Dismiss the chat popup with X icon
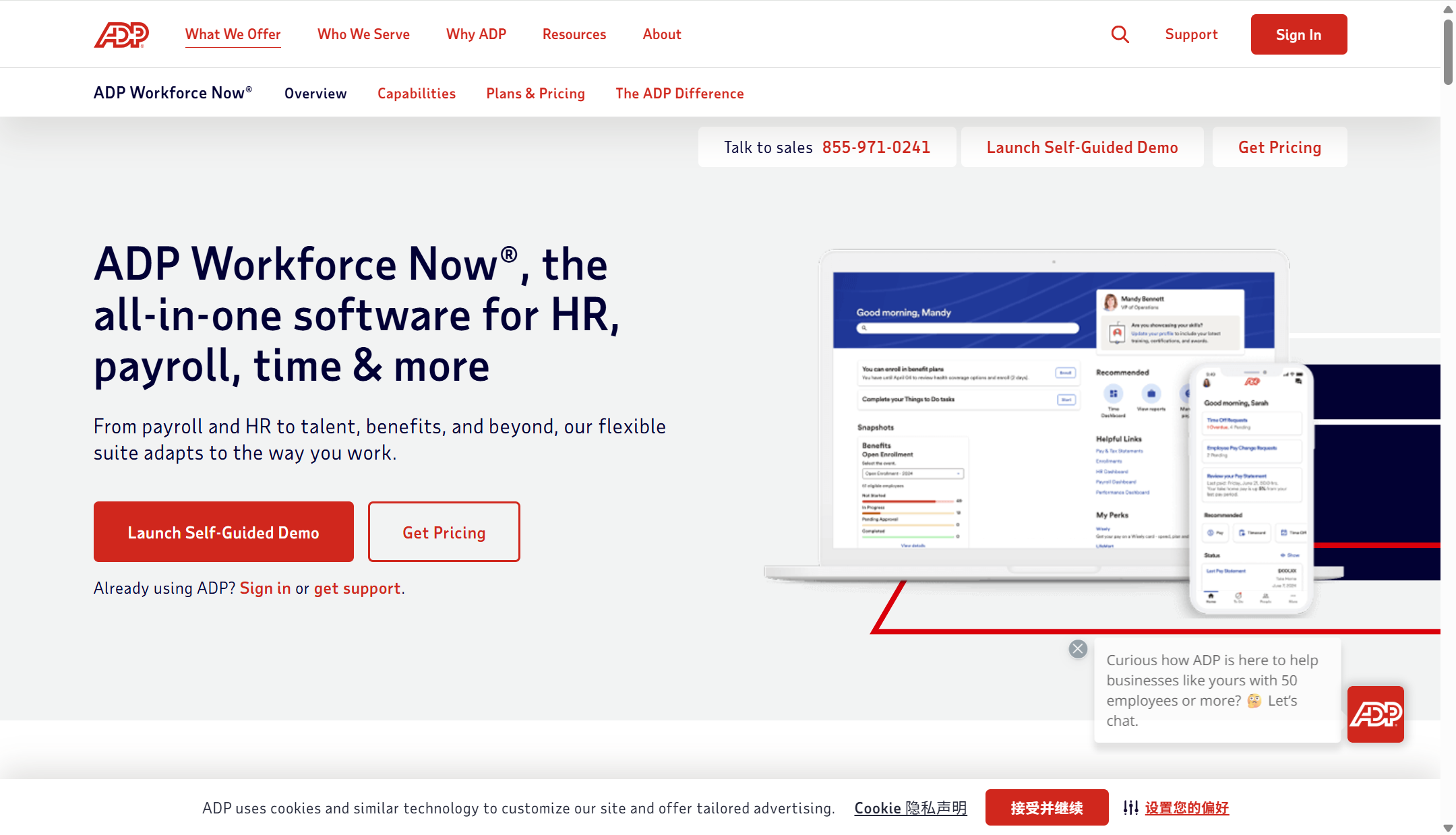The width and height of the screenshot is (1456, 835). pyautogui.click(x=1078, y=649)
